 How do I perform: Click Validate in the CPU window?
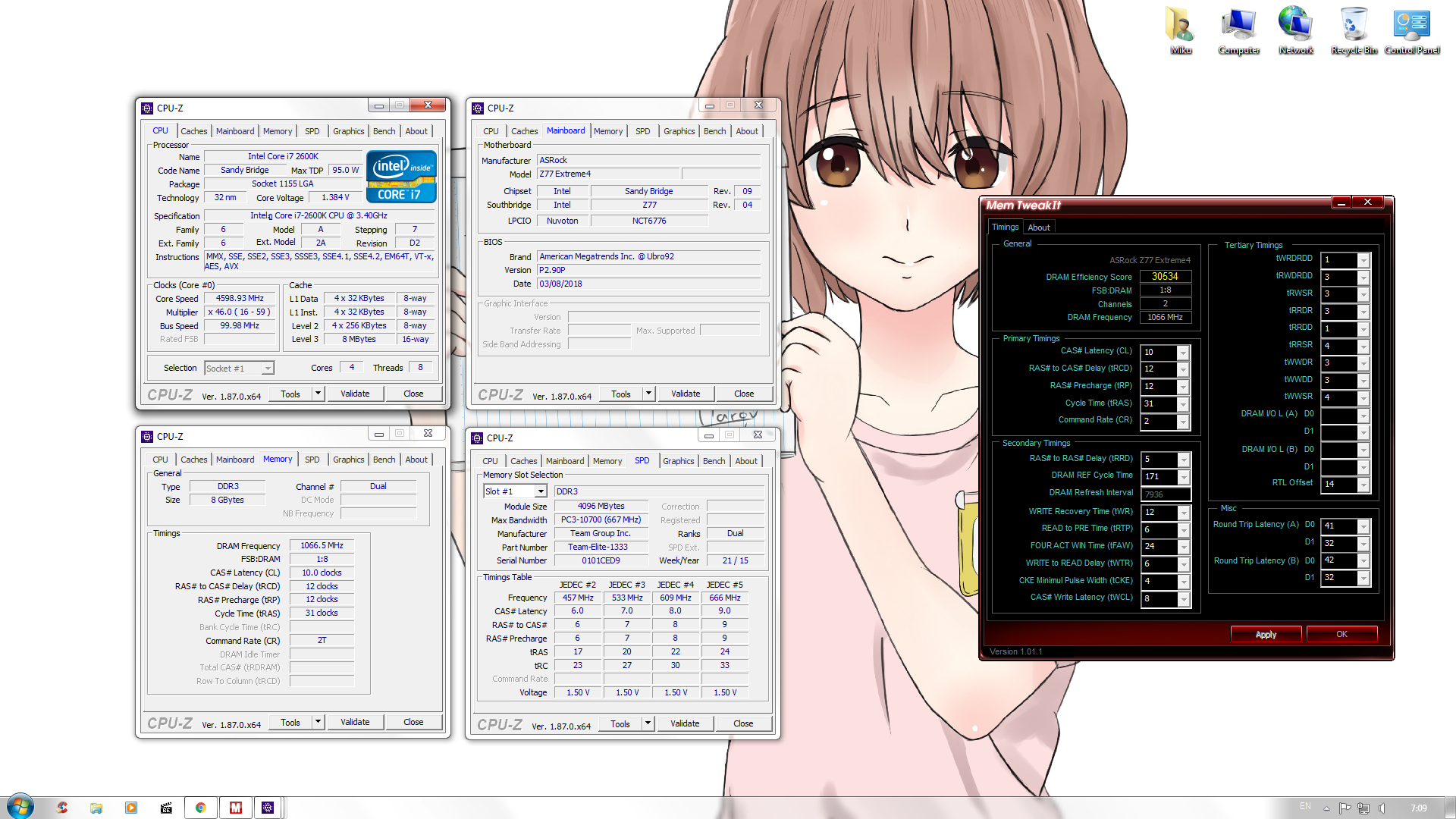click(355, 394)
